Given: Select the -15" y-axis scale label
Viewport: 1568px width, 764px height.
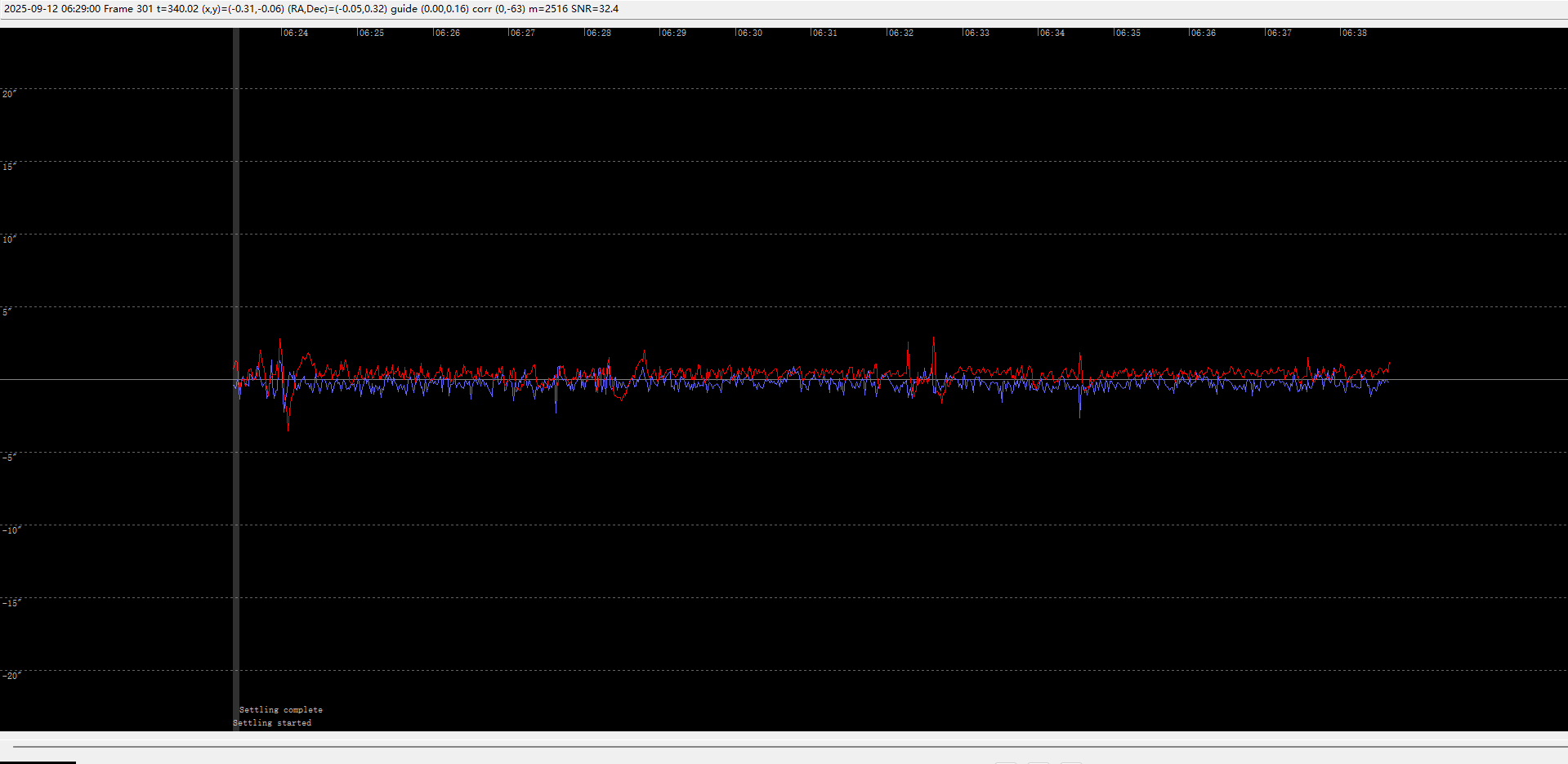Looking at the screenshot, I should 11,603.
